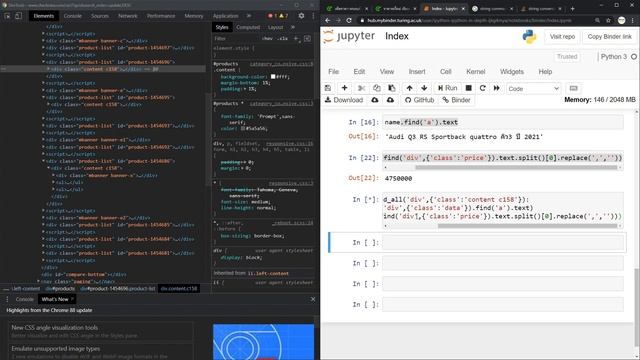Insert a cell below with plus icon
This screenshot has height=360, width=640.
click(344, 88)
